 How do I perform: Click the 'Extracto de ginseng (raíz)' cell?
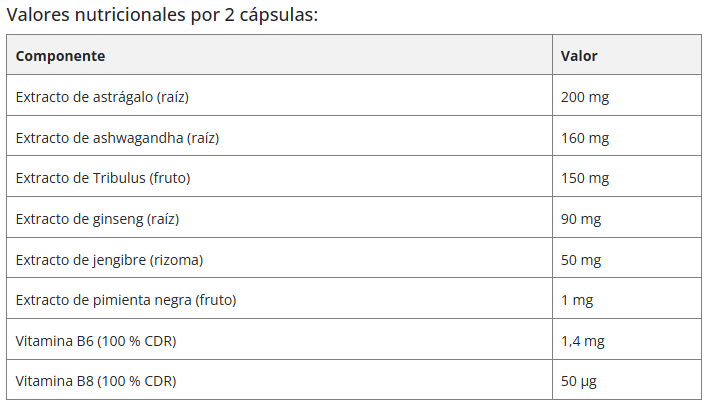pos(279,217)
